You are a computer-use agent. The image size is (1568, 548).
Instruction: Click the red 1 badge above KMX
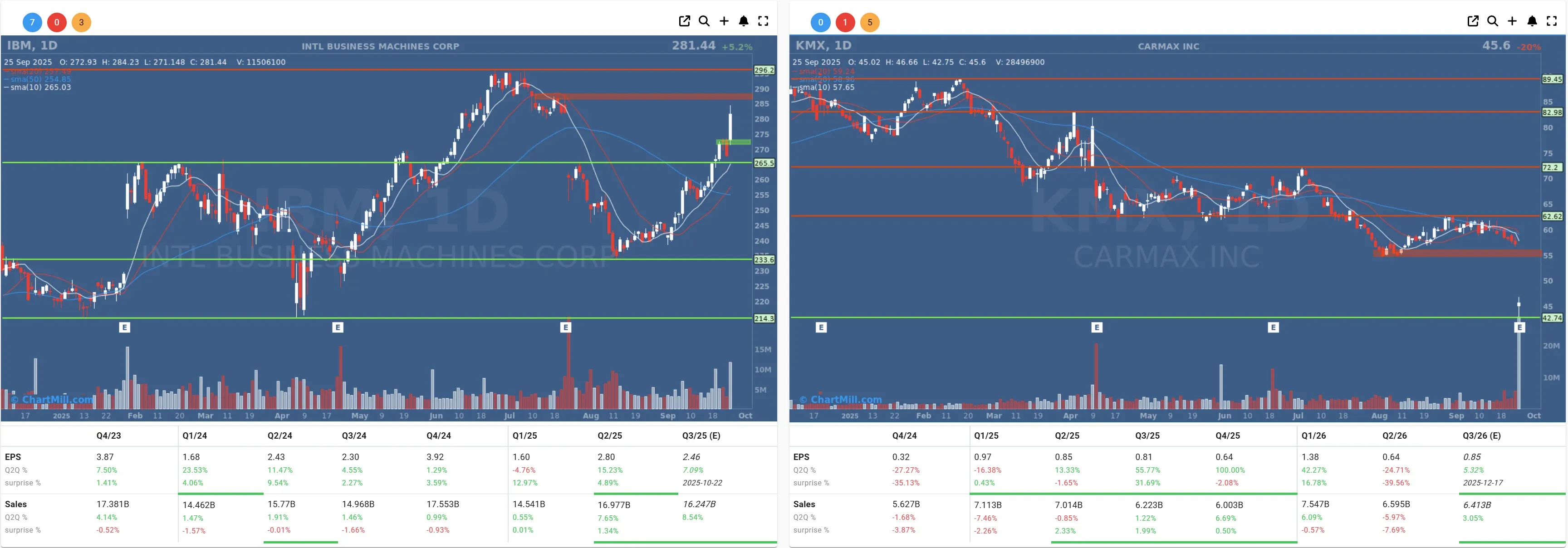[845, 23]
